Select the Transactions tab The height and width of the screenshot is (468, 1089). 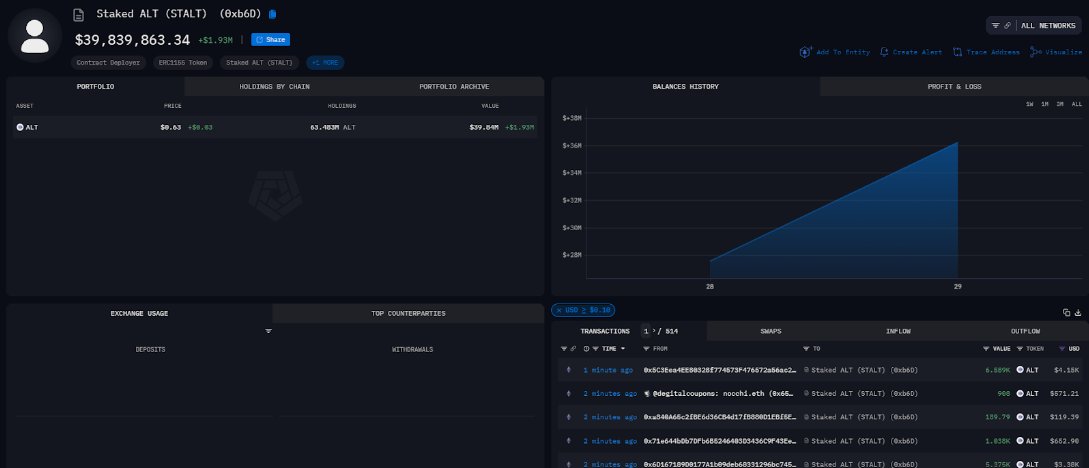click(x=605, y=331)
